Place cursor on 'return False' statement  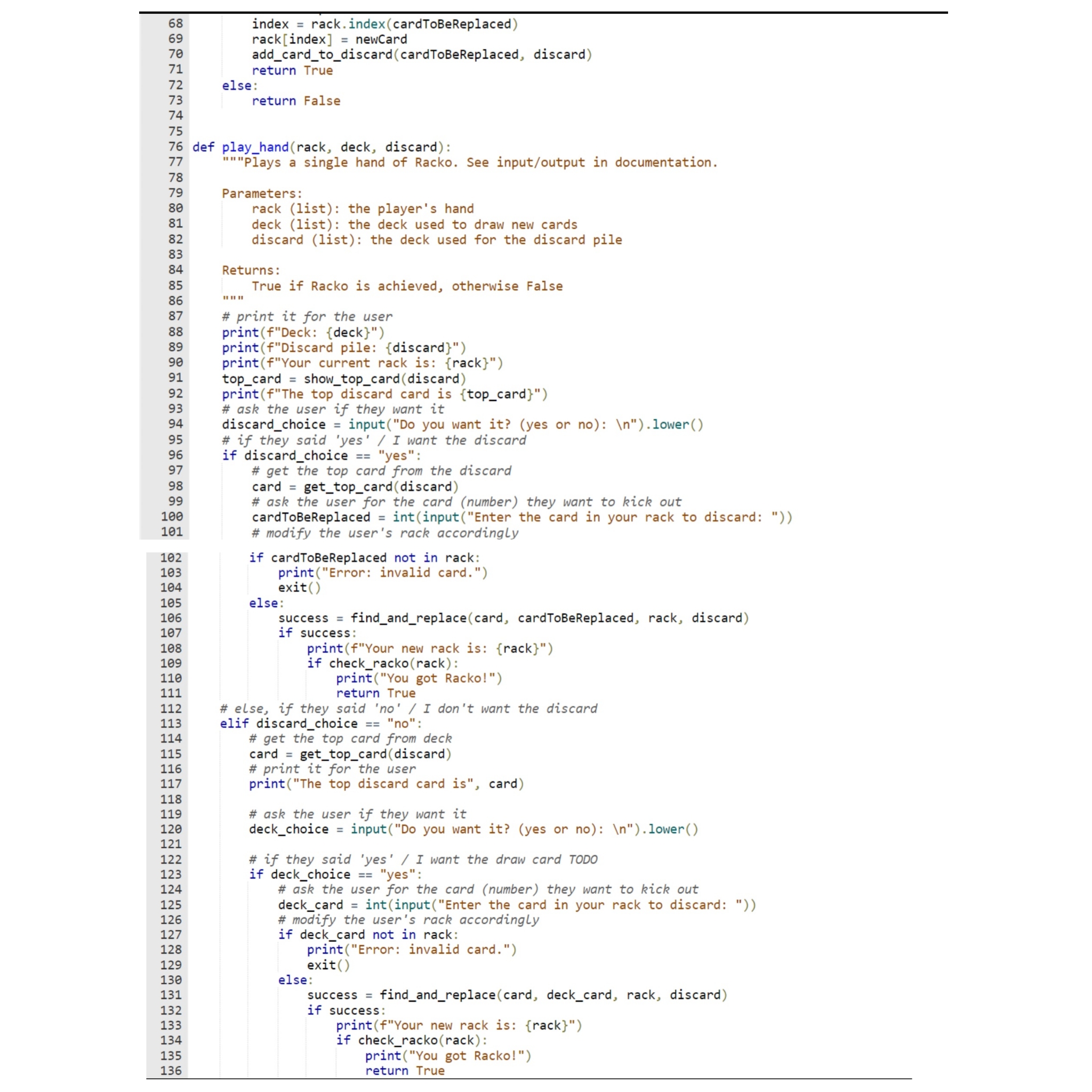click(295, 101)
